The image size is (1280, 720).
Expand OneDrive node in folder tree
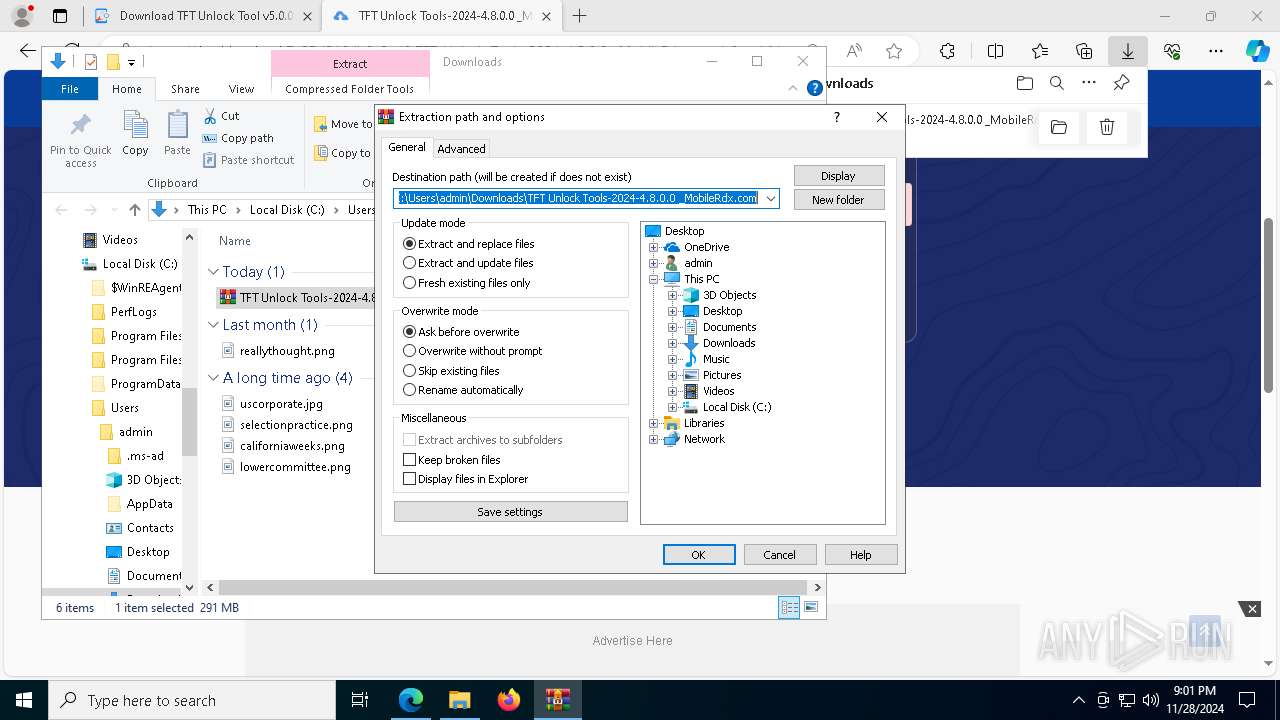654,247
